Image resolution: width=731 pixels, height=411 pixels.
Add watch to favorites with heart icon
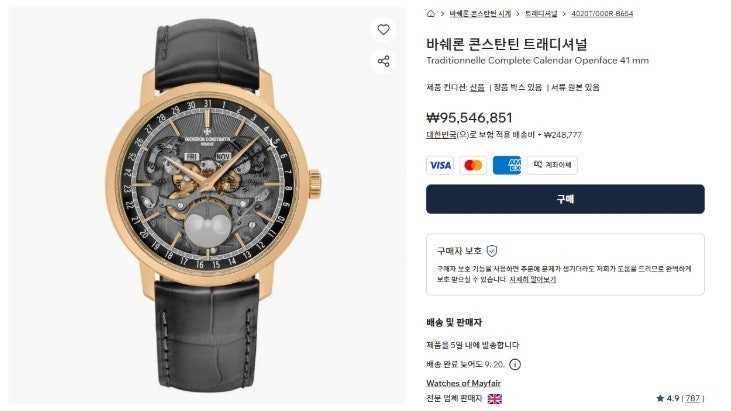pyautogui.click(x=383, y=30)
